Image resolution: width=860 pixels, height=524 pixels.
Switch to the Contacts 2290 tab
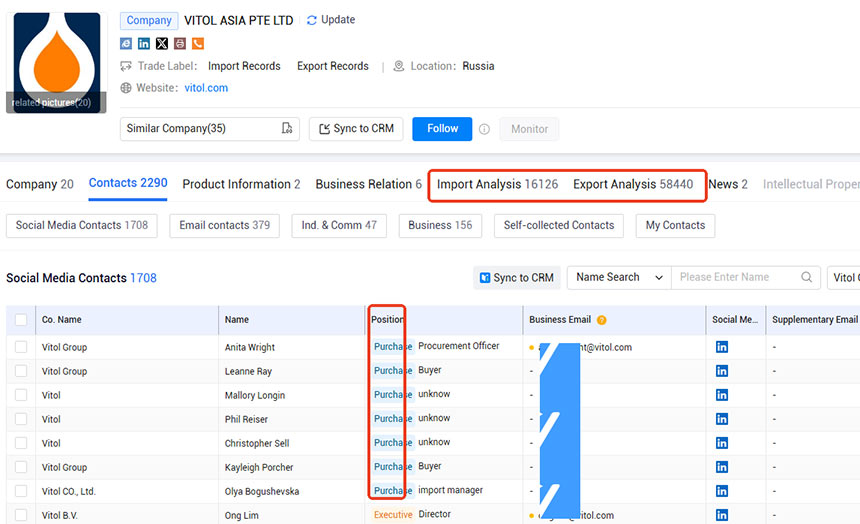[x=128, y=183]
